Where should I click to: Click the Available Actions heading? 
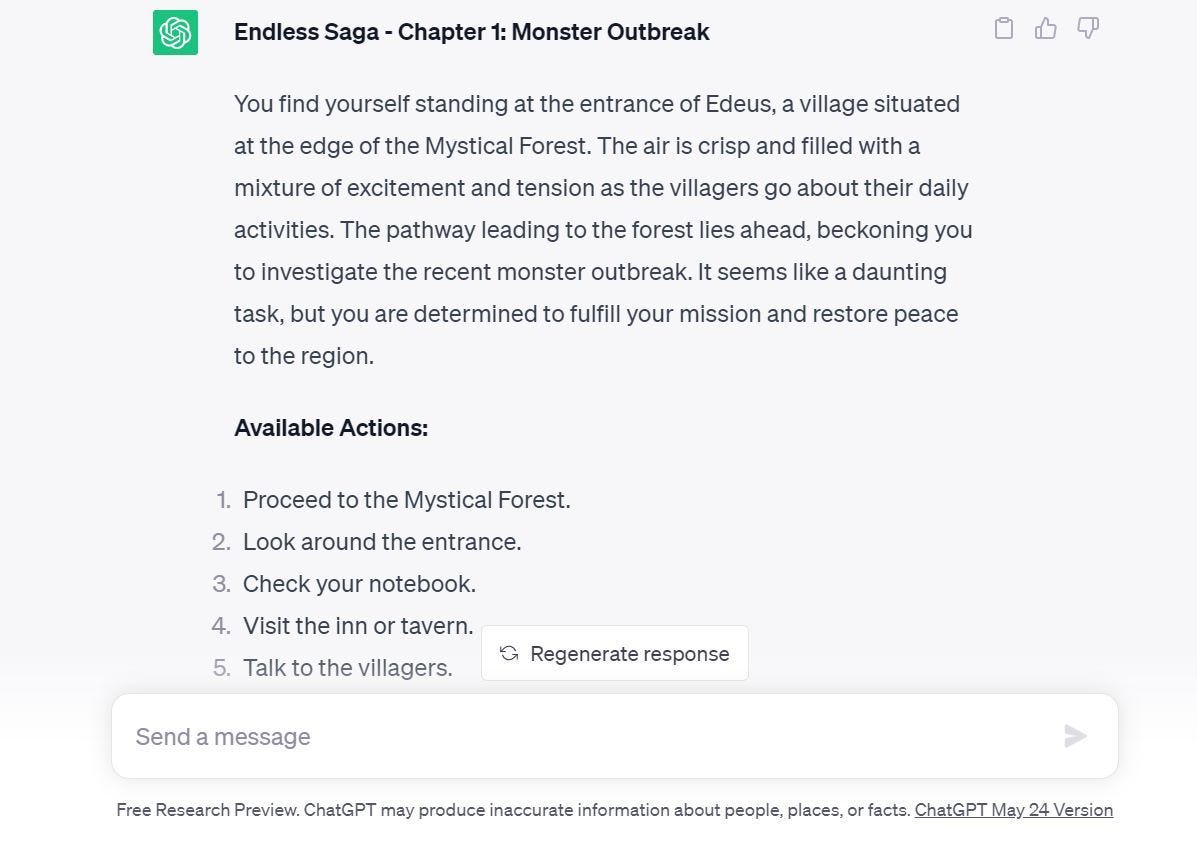(330, 427)
